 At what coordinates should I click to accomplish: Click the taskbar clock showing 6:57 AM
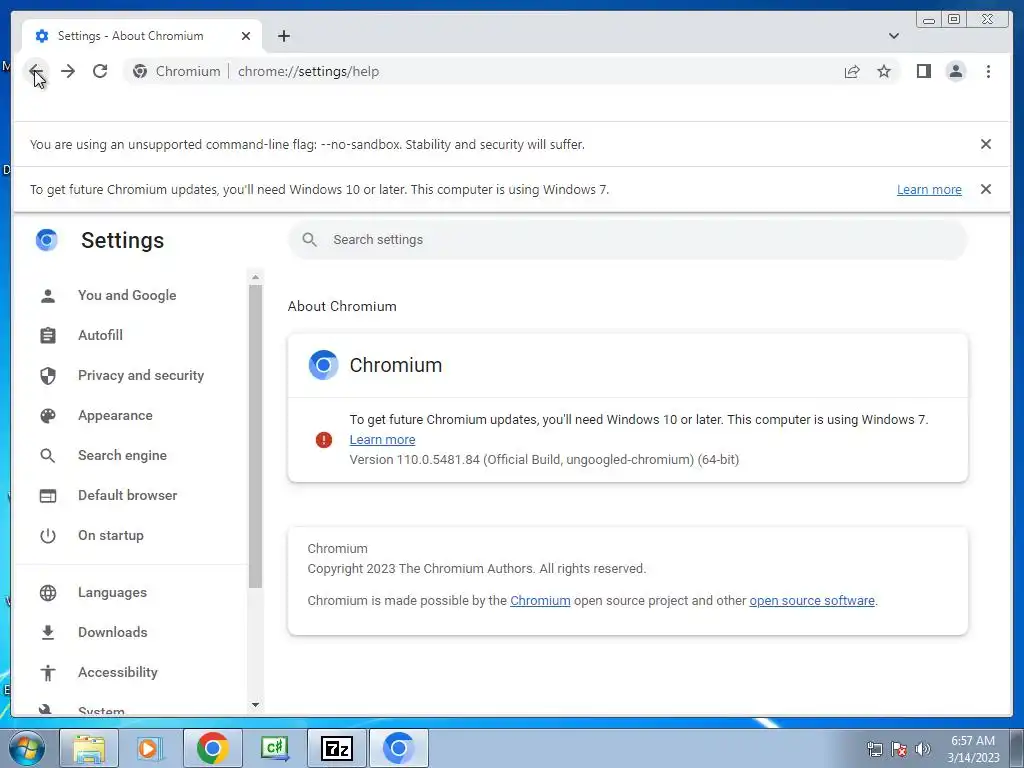972,748
